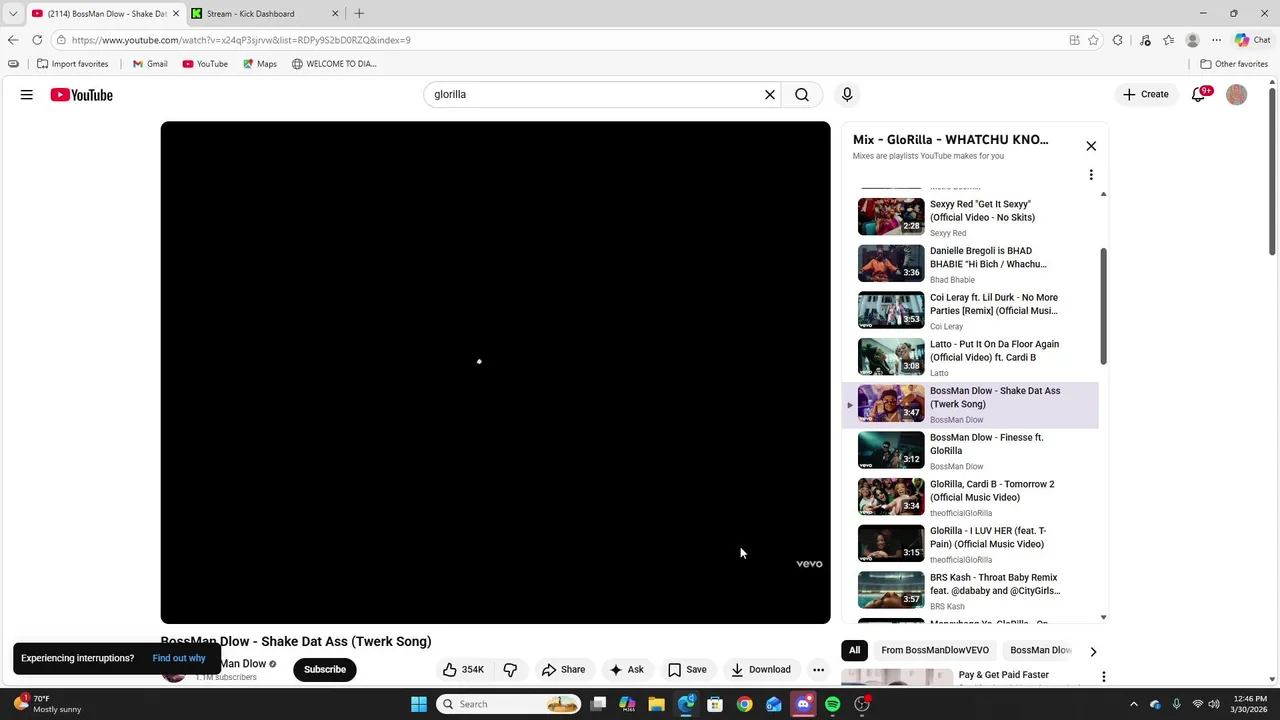Go back with the browser back arrow
Screen dimensions: 1280x720
13,40
